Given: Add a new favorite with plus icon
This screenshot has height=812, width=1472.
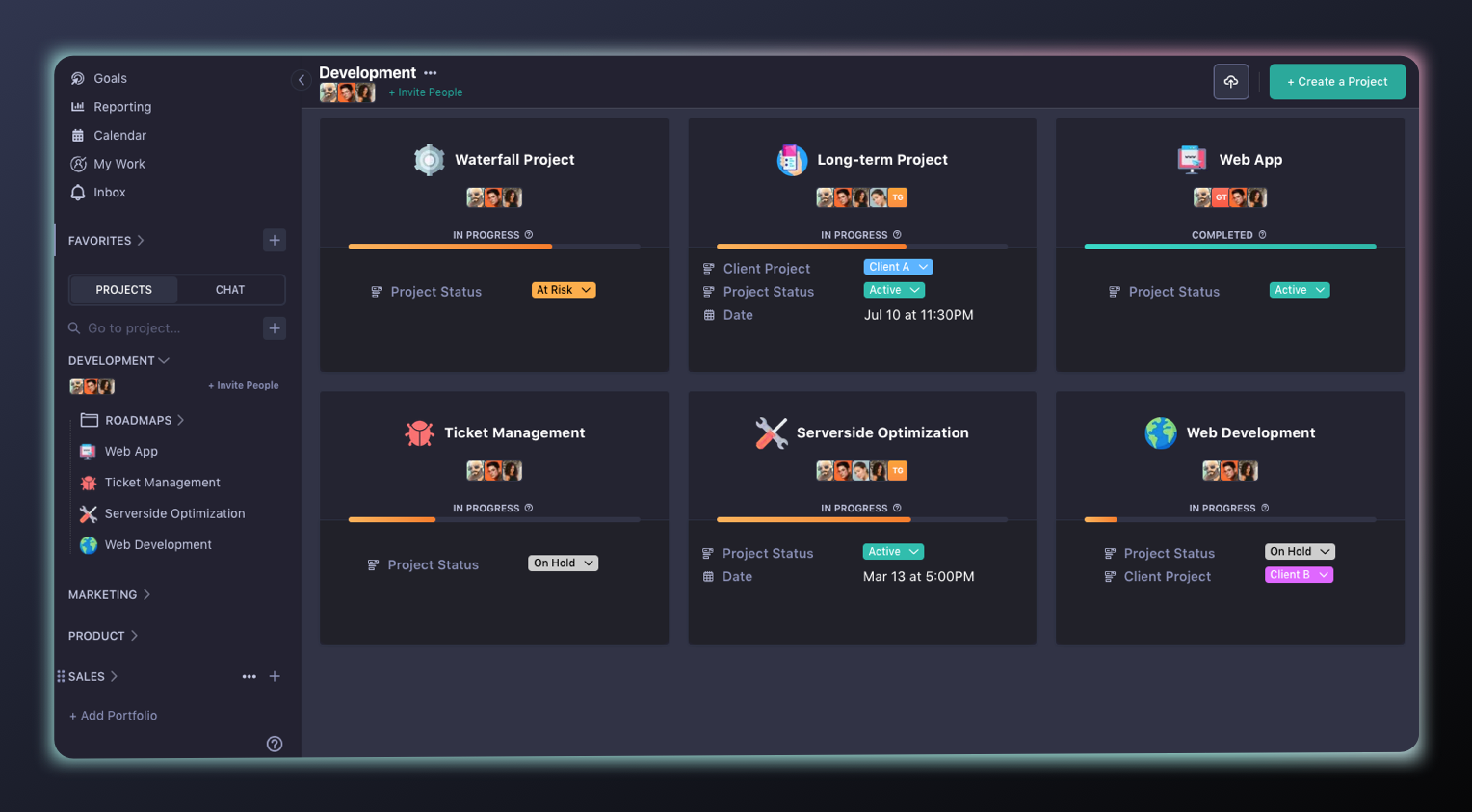Looking at the screenshot, I should pos(275,240).
